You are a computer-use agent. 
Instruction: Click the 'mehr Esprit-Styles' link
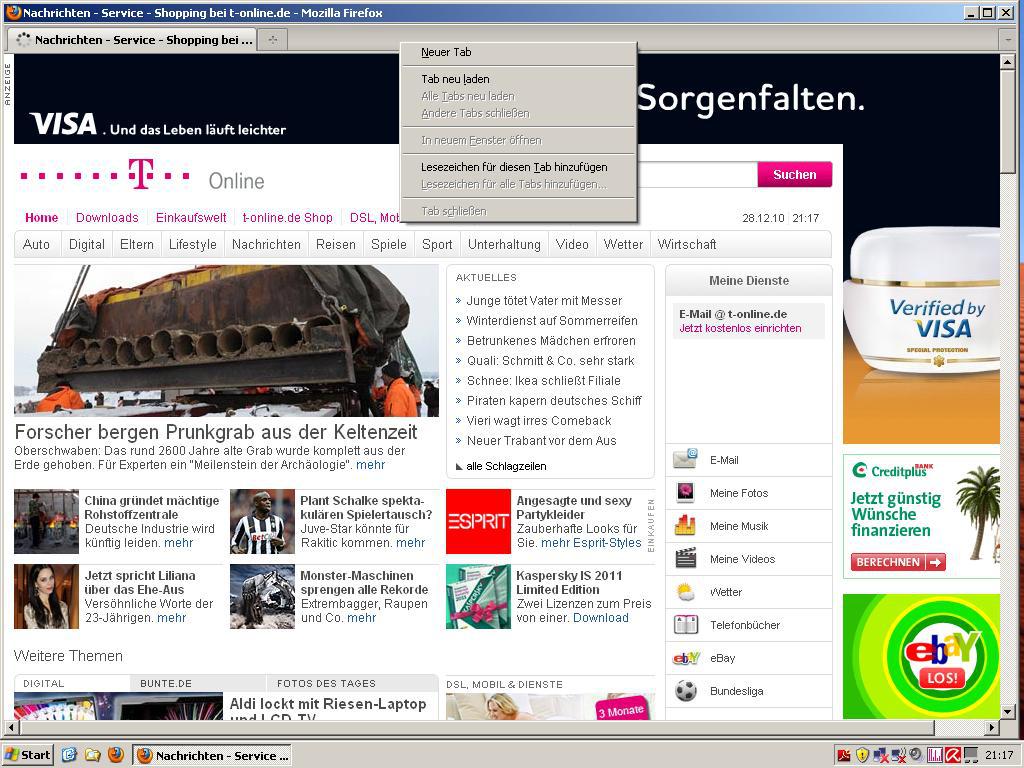coord(591,543)
